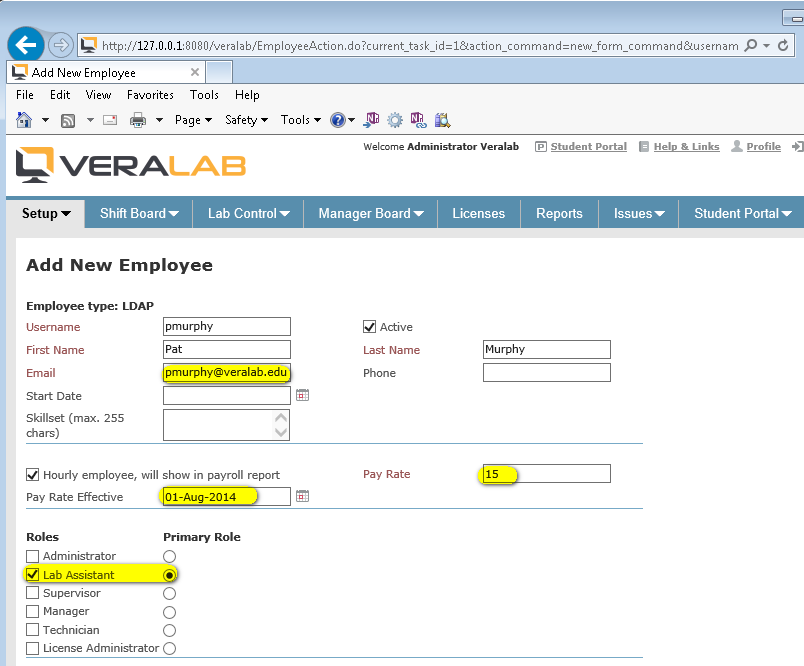Open the Reports navigation tab

coord(559,213)
